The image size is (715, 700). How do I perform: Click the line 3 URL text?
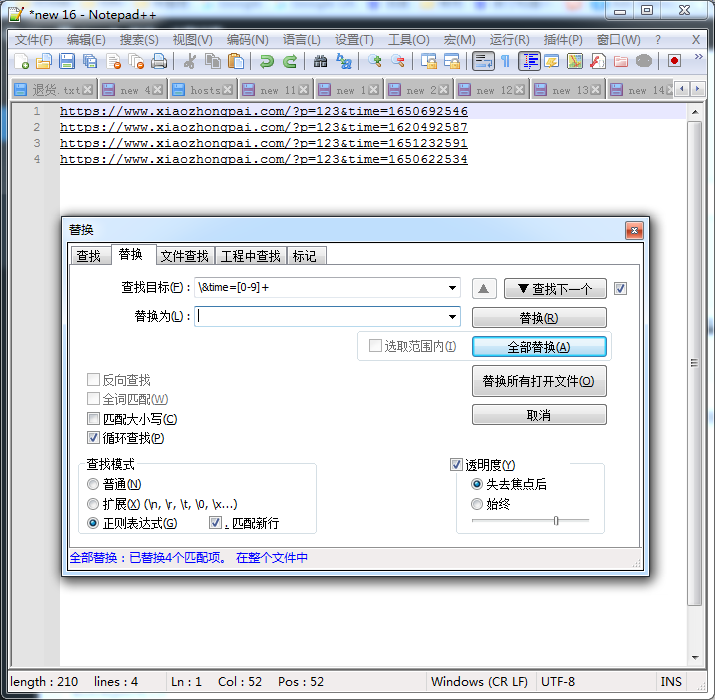point(264,143)
